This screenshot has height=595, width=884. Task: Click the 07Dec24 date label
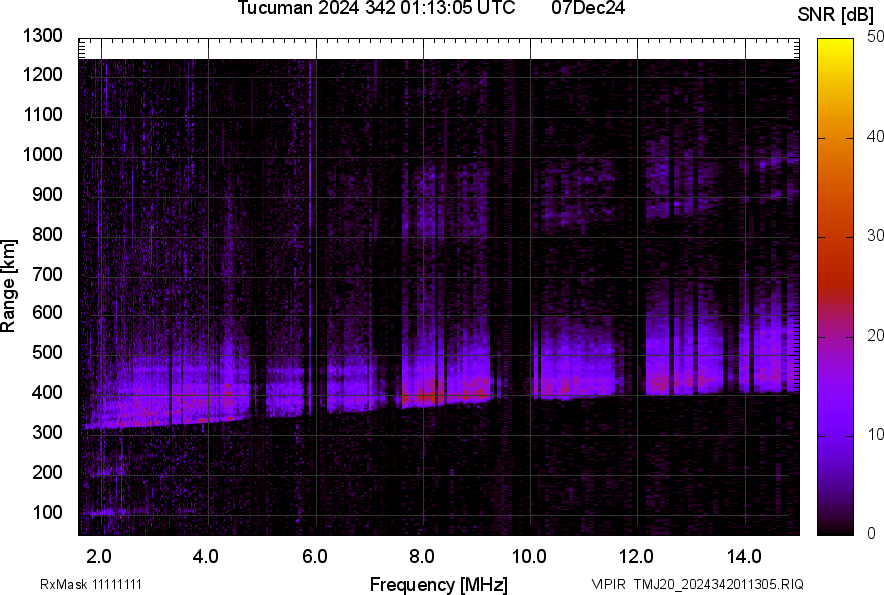pos(588,8)
